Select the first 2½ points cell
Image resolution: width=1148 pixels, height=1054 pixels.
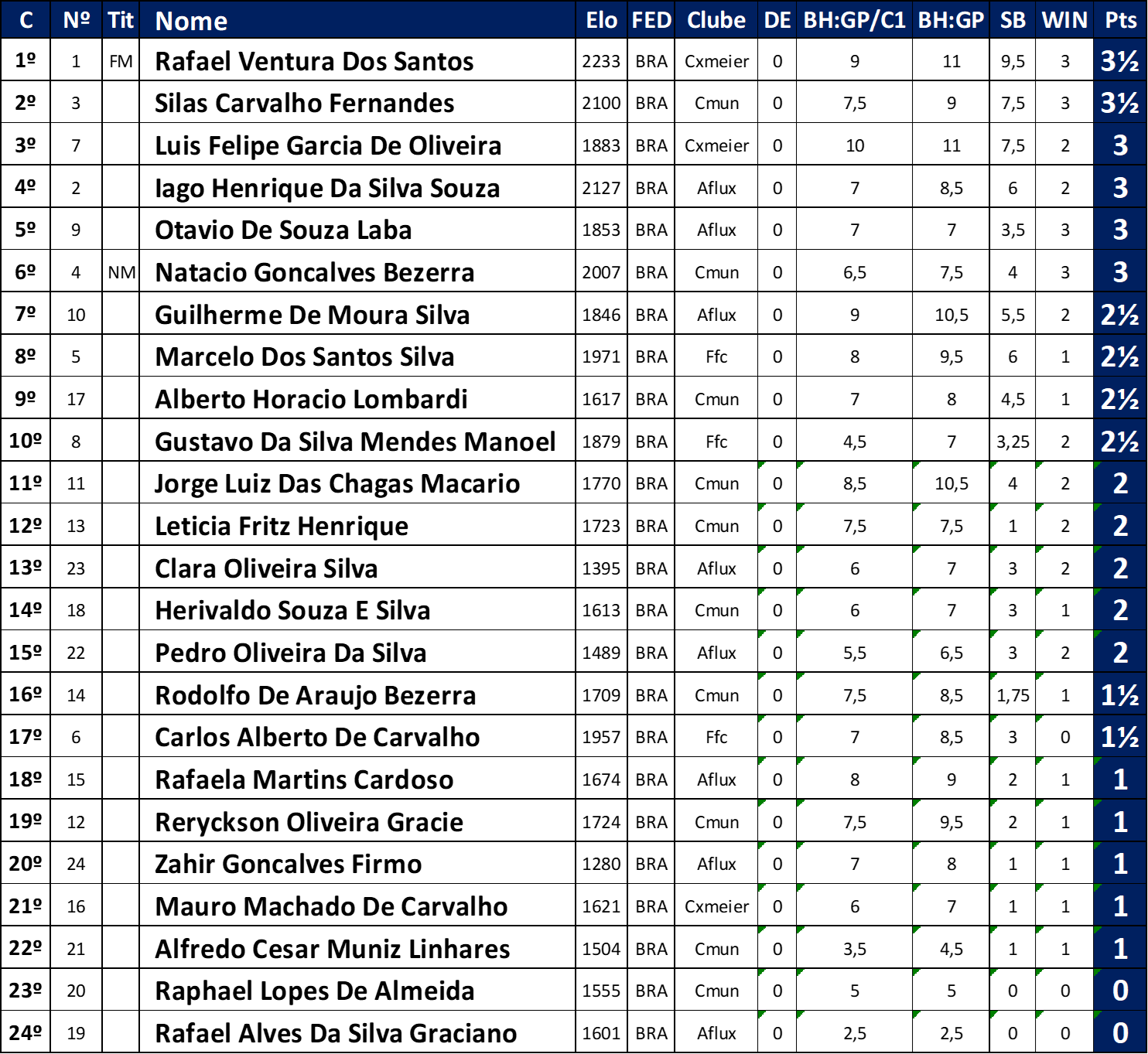1119,315
